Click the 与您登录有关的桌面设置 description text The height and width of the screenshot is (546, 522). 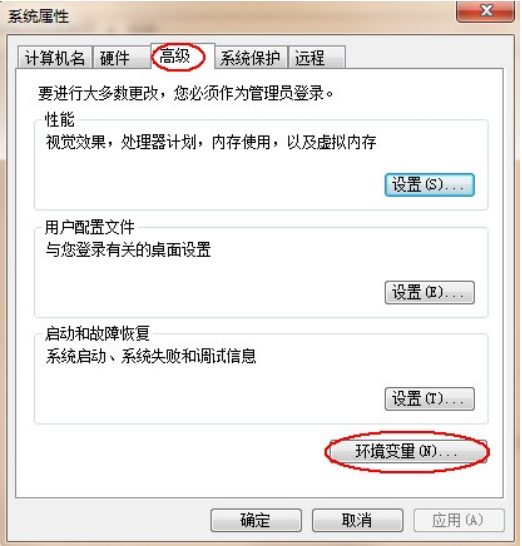coord(128,249)
